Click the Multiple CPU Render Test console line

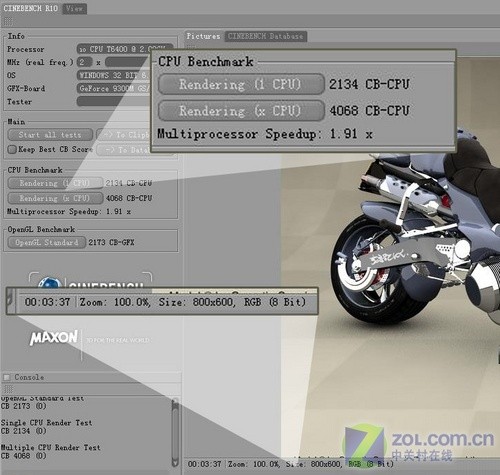[x=51, y=447]
